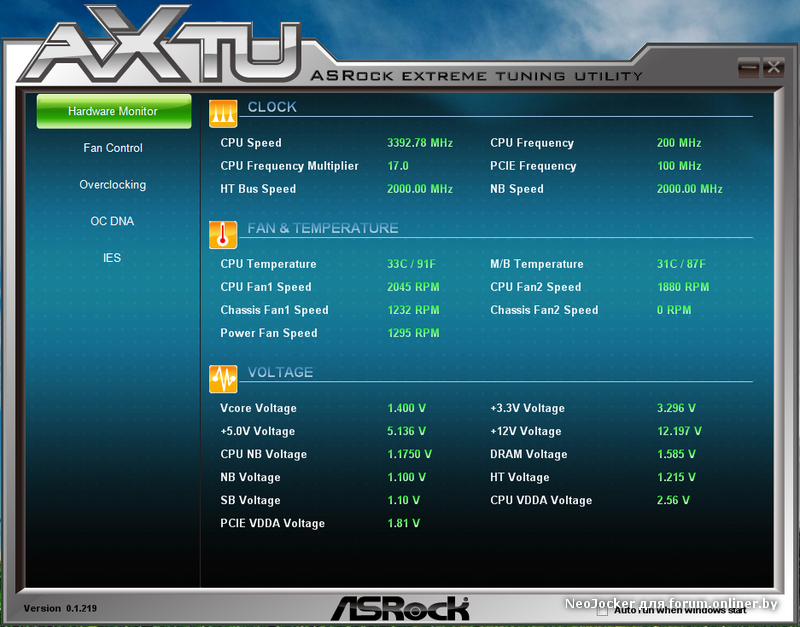Click Chassis Fan2 Speed value 0 RPM

[674, 310]
